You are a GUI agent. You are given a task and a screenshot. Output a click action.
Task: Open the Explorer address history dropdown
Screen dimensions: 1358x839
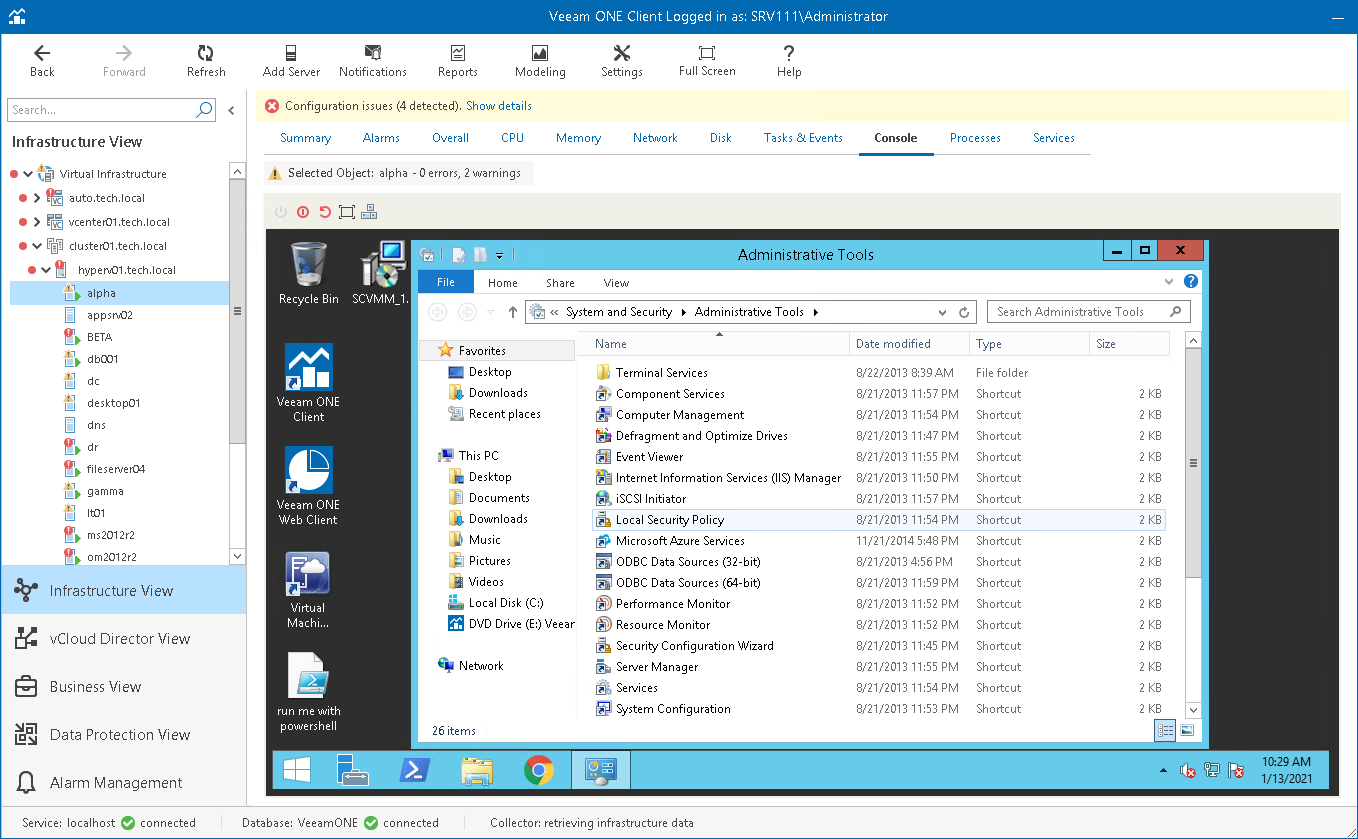943,312
